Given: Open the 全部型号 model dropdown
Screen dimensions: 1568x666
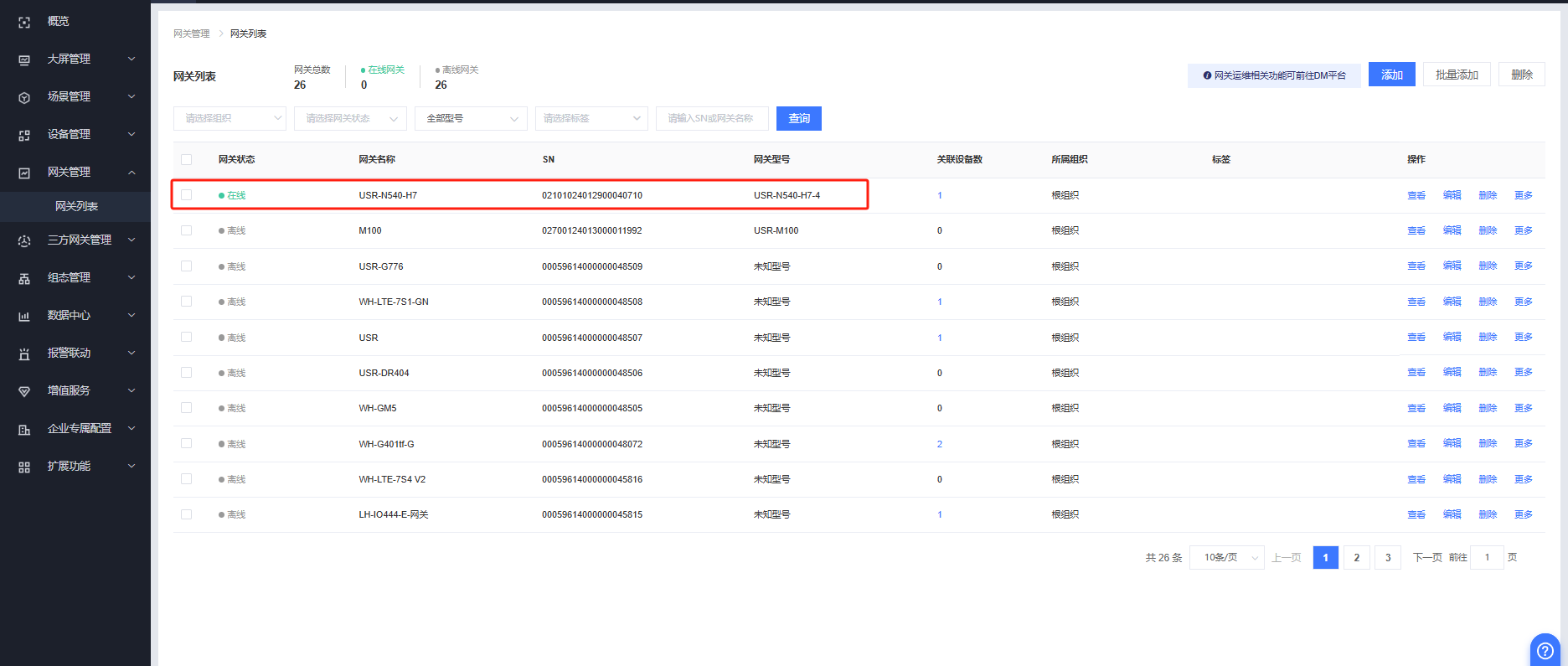Looking at the screenshot, I should [471, 118].
